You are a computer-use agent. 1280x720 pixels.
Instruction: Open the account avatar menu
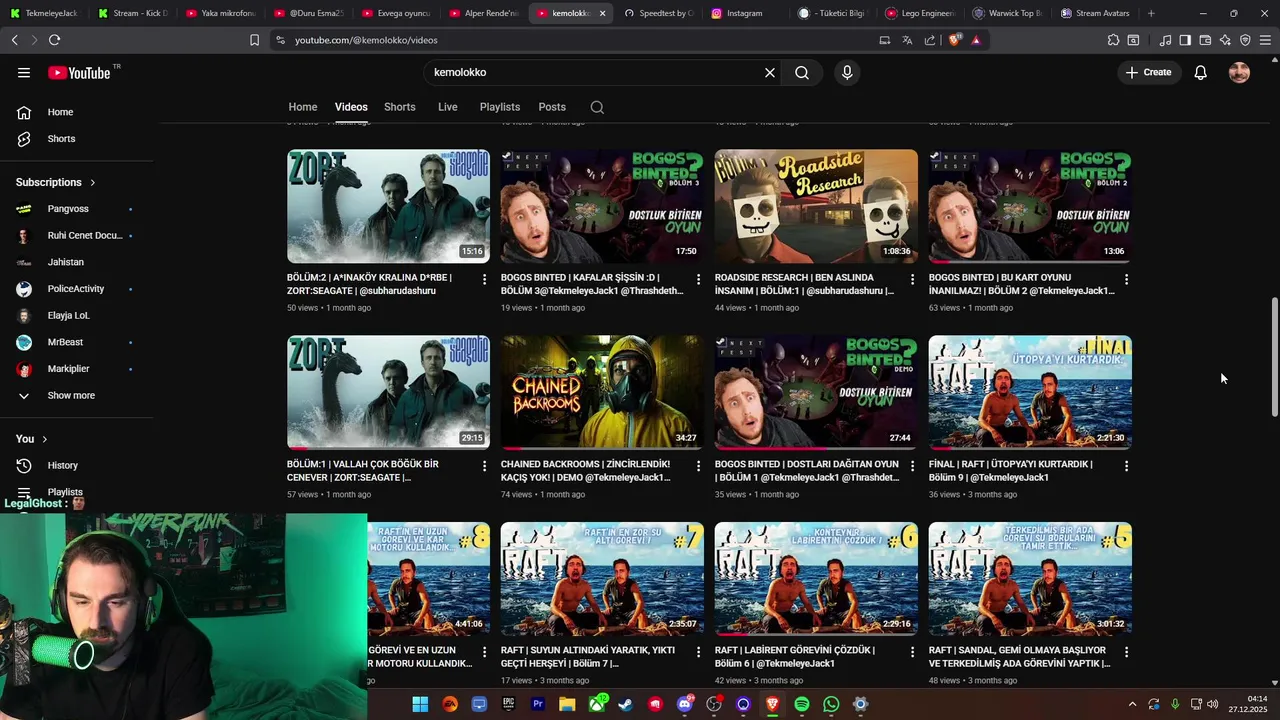tap(1239, 72)
